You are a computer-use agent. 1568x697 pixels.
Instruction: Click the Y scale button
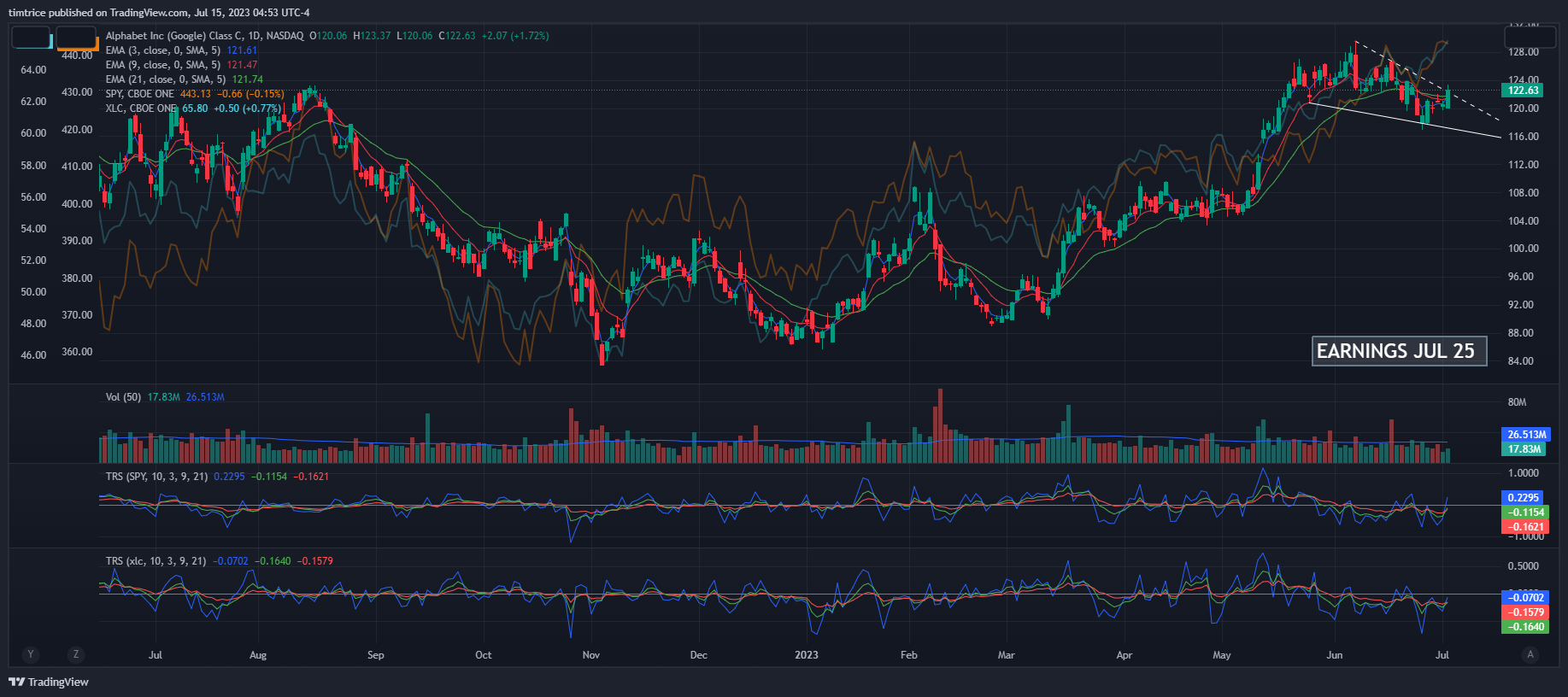pyautogui.click(x=31, y=654)
